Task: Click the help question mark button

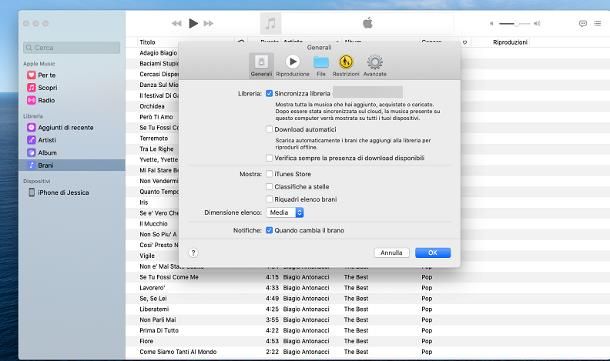Action: pos(193,253)
